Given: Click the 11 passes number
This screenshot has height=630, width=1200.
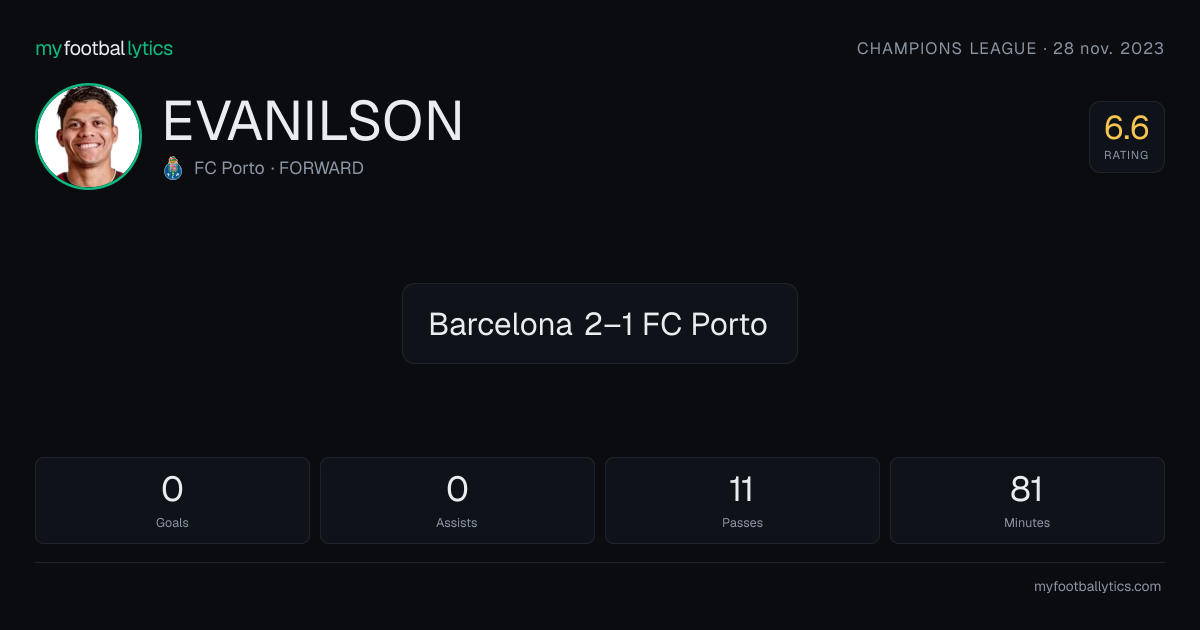Looking at the screenshot, I should [x=742, y=489].
